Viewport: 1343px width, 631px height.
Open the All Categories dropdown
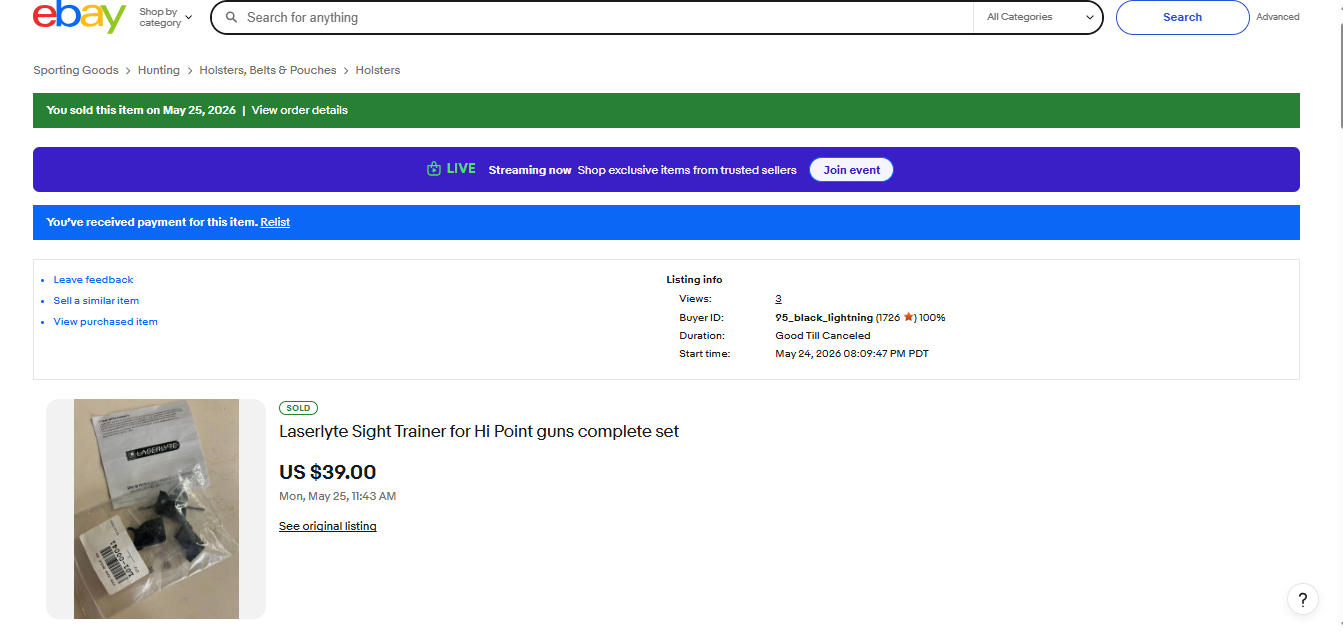pos(1040,17)
